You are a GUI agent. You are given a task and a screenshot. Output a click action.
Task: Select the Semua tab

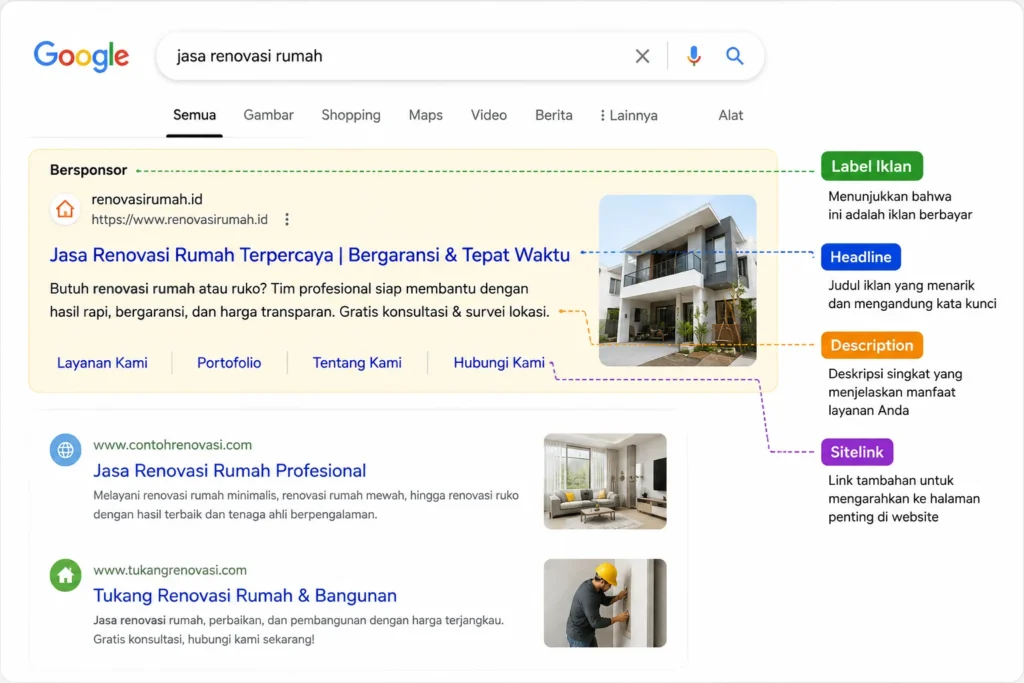tap(194, 115)
